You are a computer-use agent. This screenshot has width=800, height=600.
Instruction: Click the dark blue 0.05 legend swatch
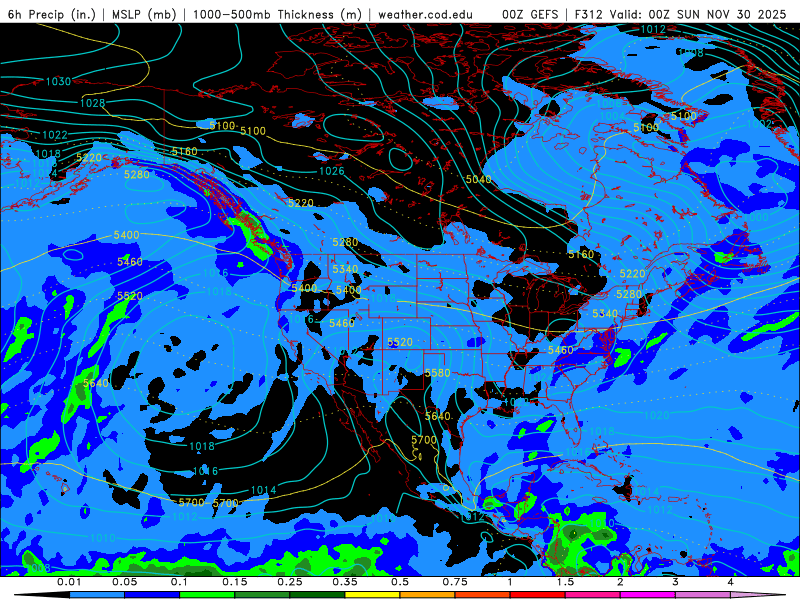click(x=152, y=595)
